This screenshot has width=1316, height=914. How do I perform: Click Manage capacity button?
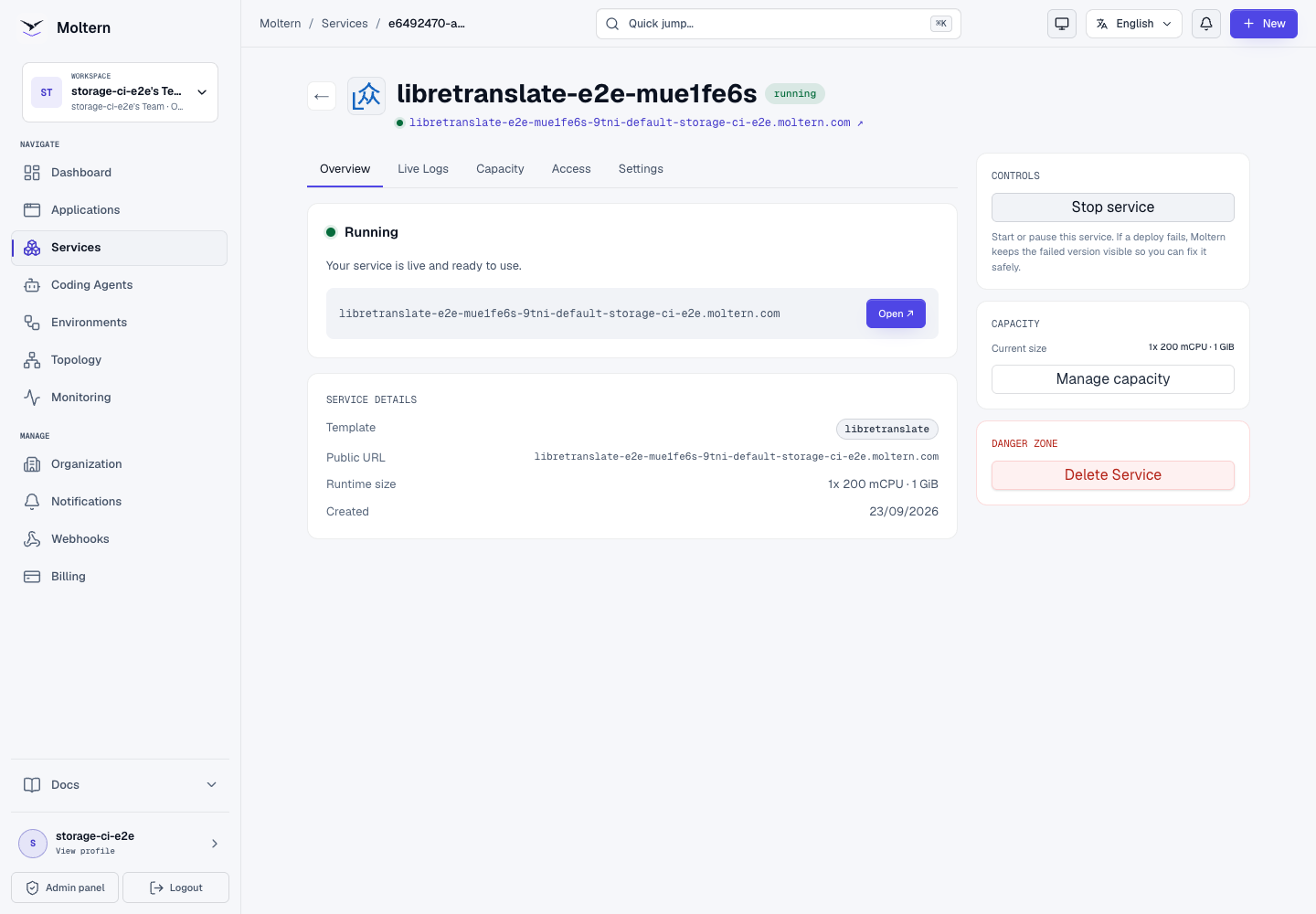[1113, 379]
